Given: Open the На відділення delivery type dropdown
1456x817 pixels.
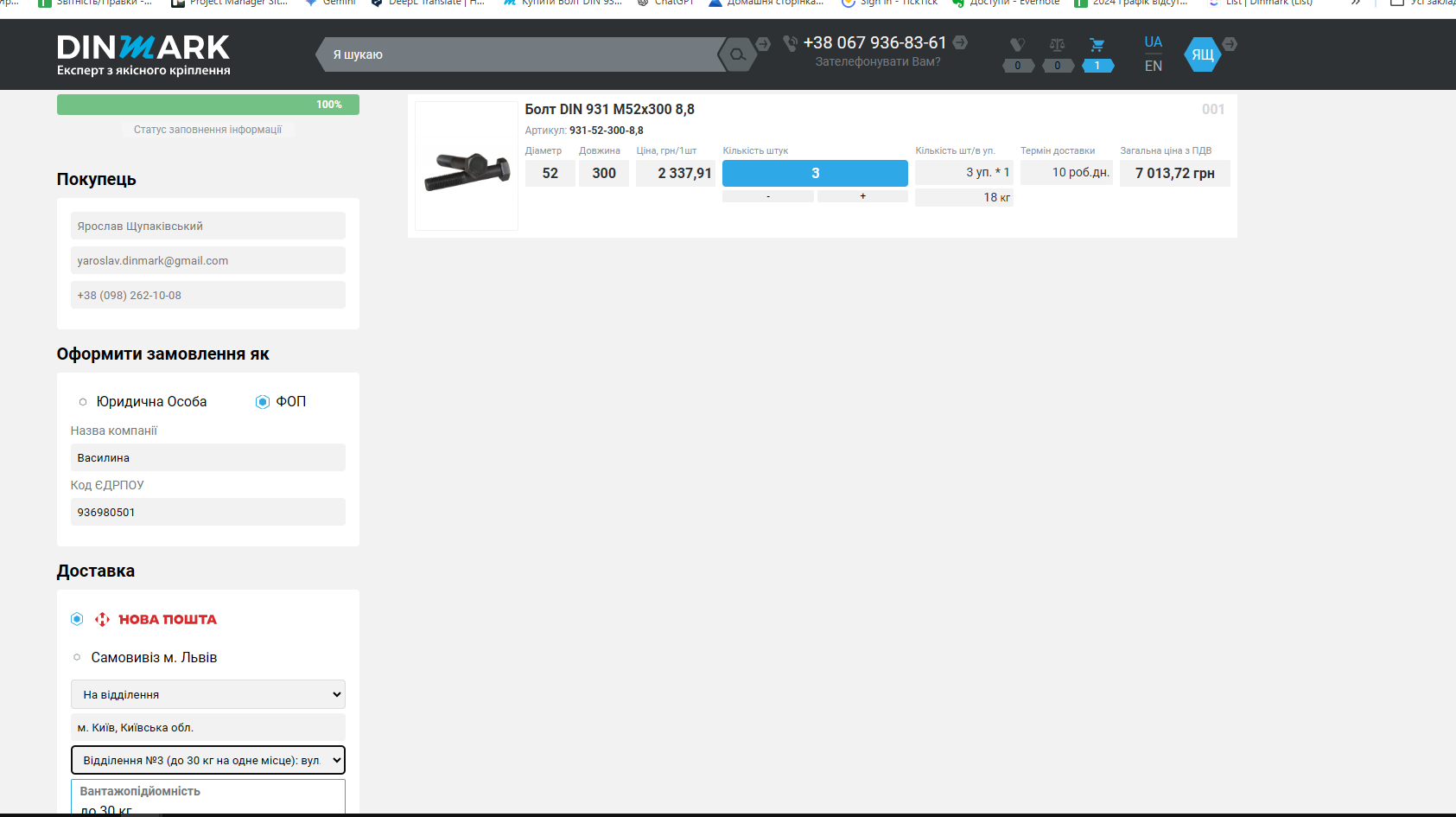Looking at the screenshot, I should point(208,694).
